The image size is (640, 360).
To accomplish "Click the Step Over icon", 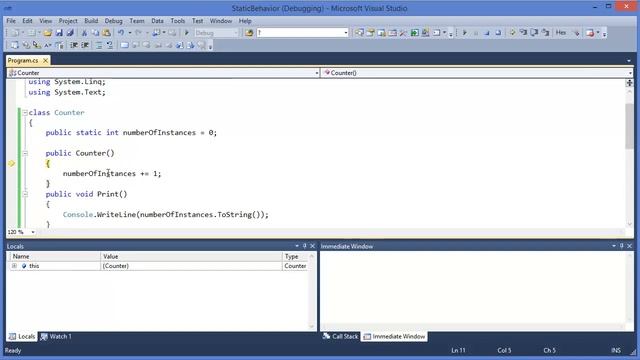I will tap(534, 33).
